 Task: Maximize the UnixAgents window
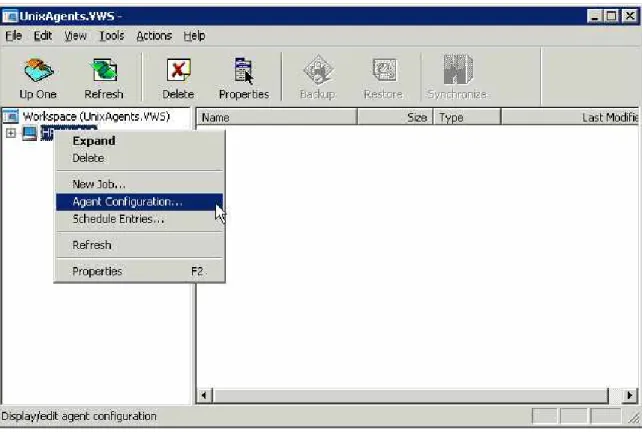(612, 16)
